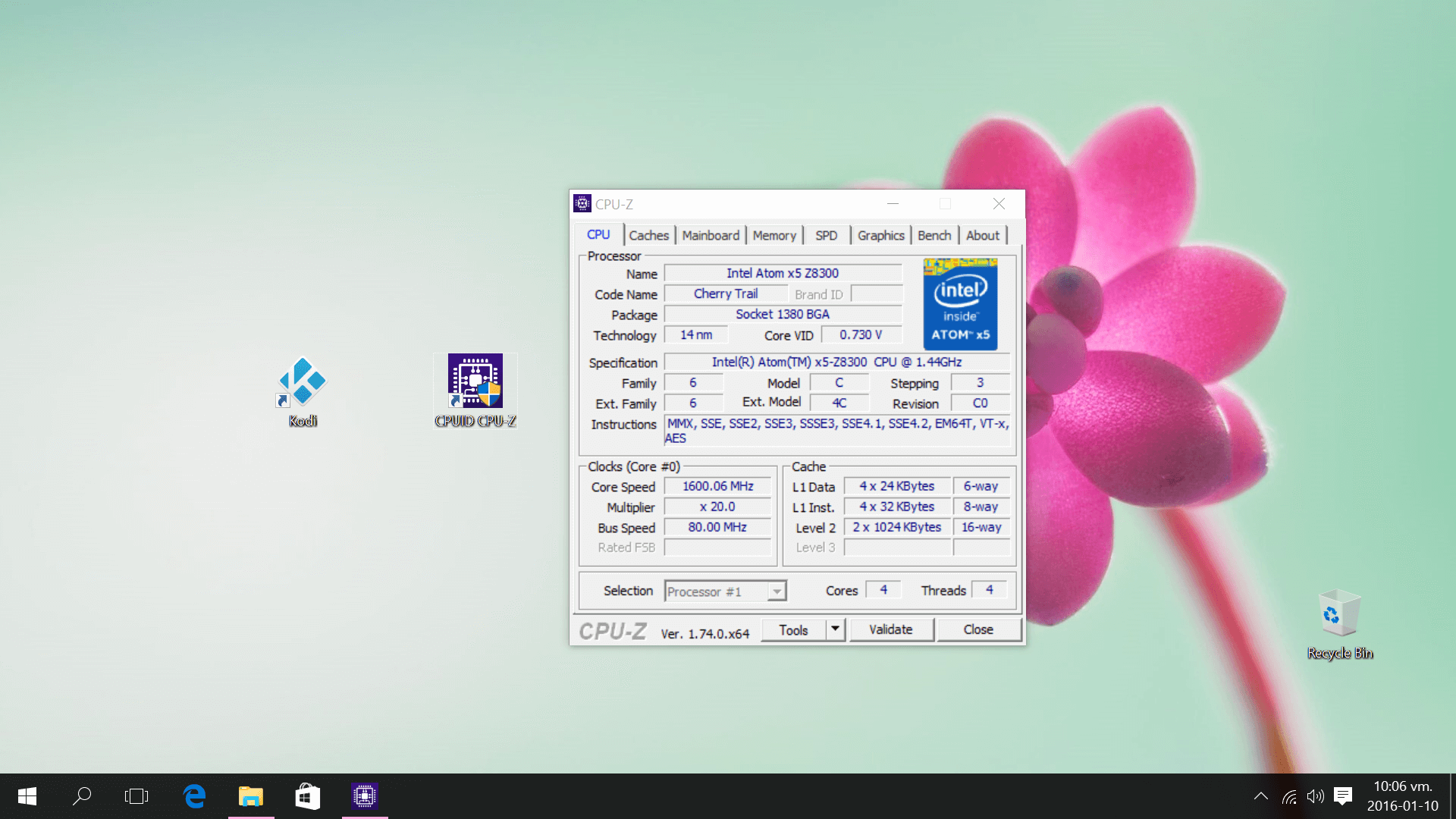Screen dimensions: 1456x819
Task: Click the L1 Data value 4 x 24 KBytes
Action: 897,486
